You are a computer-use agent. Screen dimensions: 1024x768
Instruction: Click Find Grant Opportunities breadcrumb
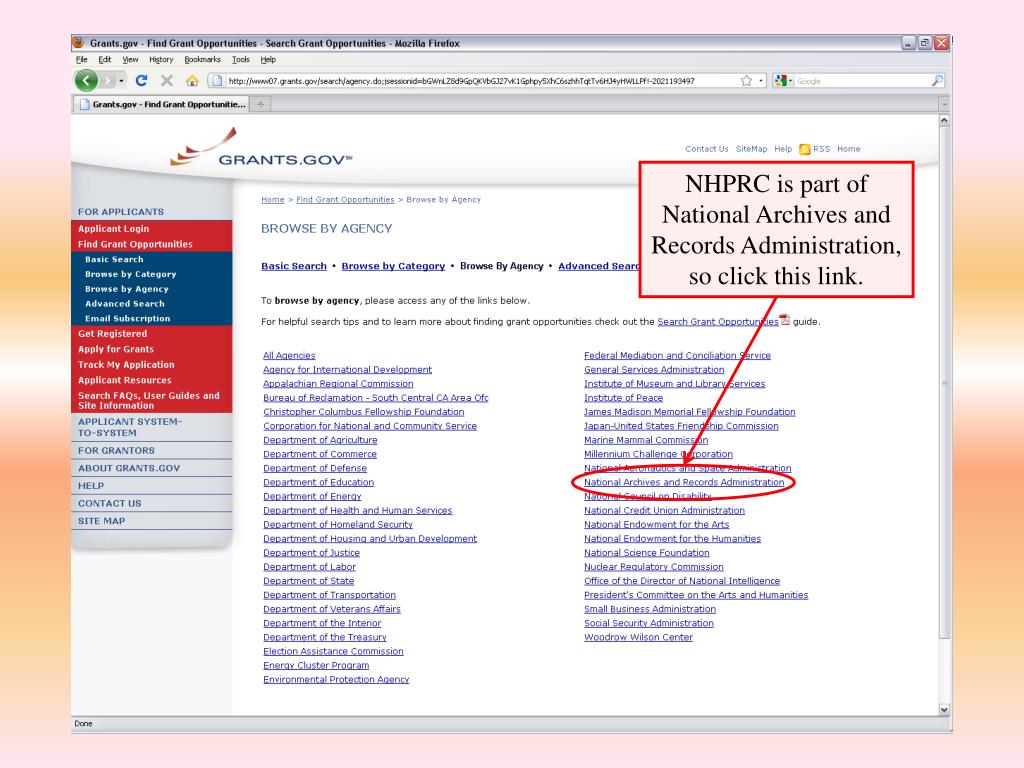coord(345,200)
